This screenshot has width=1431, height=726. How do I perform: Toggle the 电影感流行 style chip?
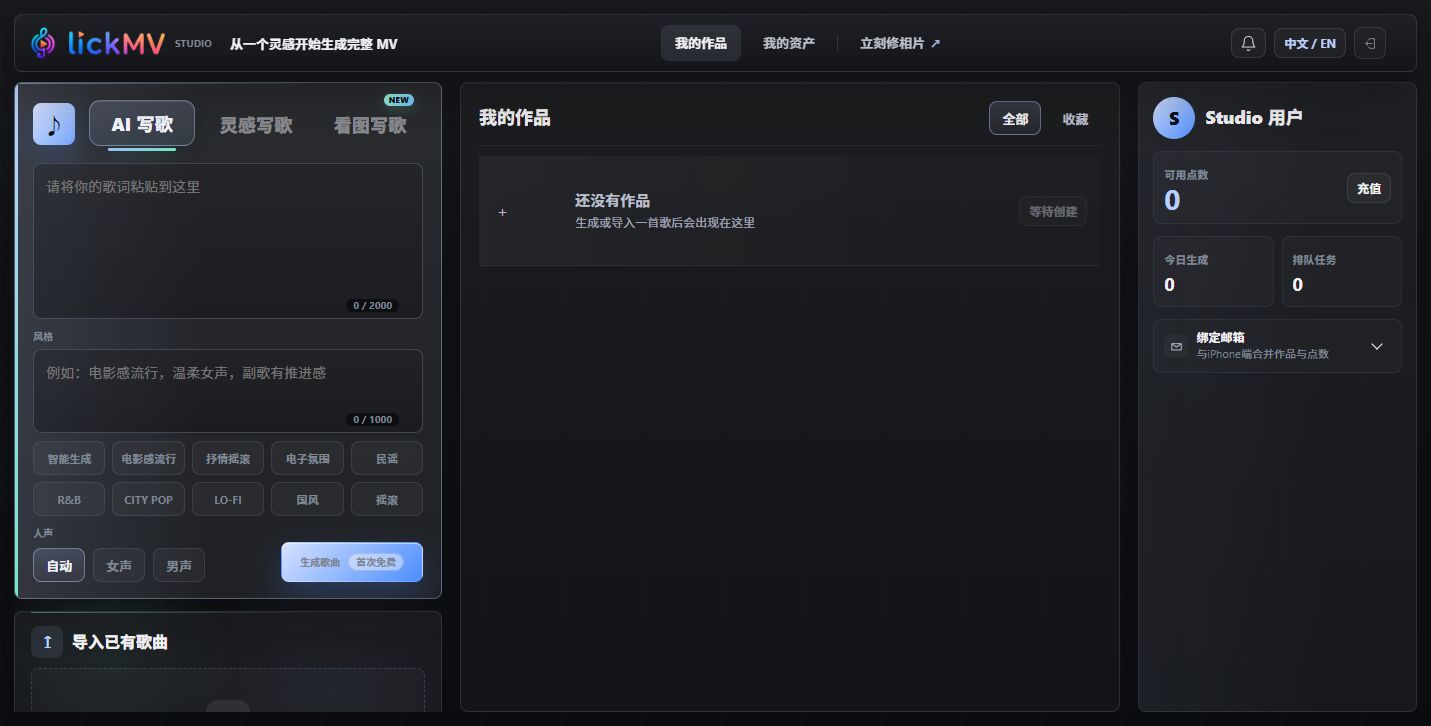(x=148, y=458)
